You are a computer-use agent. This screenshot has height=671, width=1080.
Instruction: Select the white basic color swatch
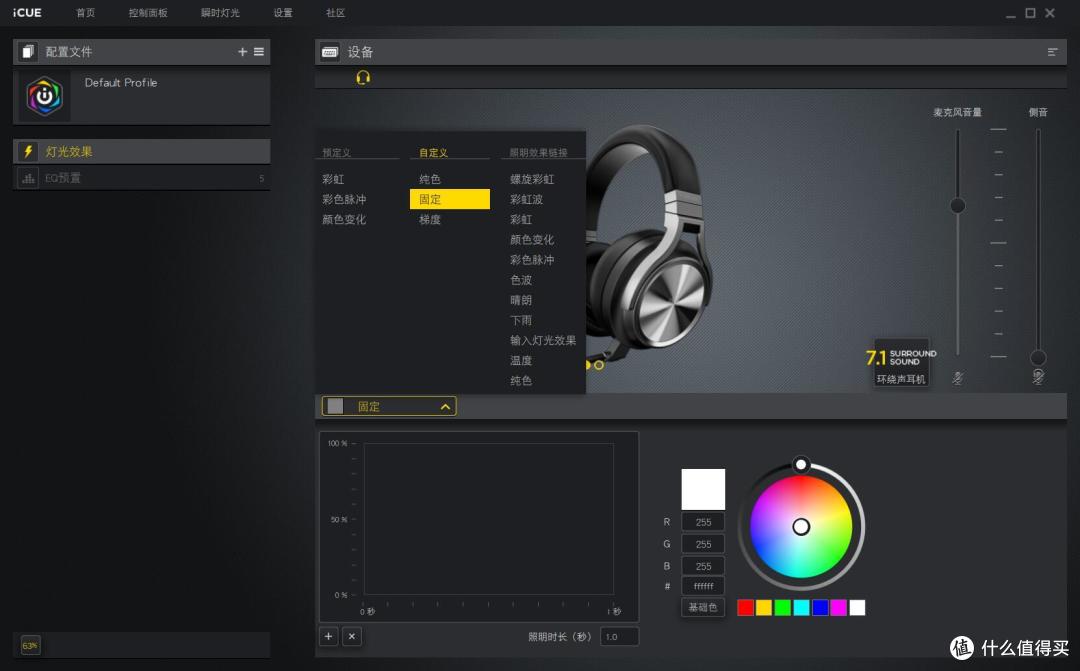[x=857, y=607]
